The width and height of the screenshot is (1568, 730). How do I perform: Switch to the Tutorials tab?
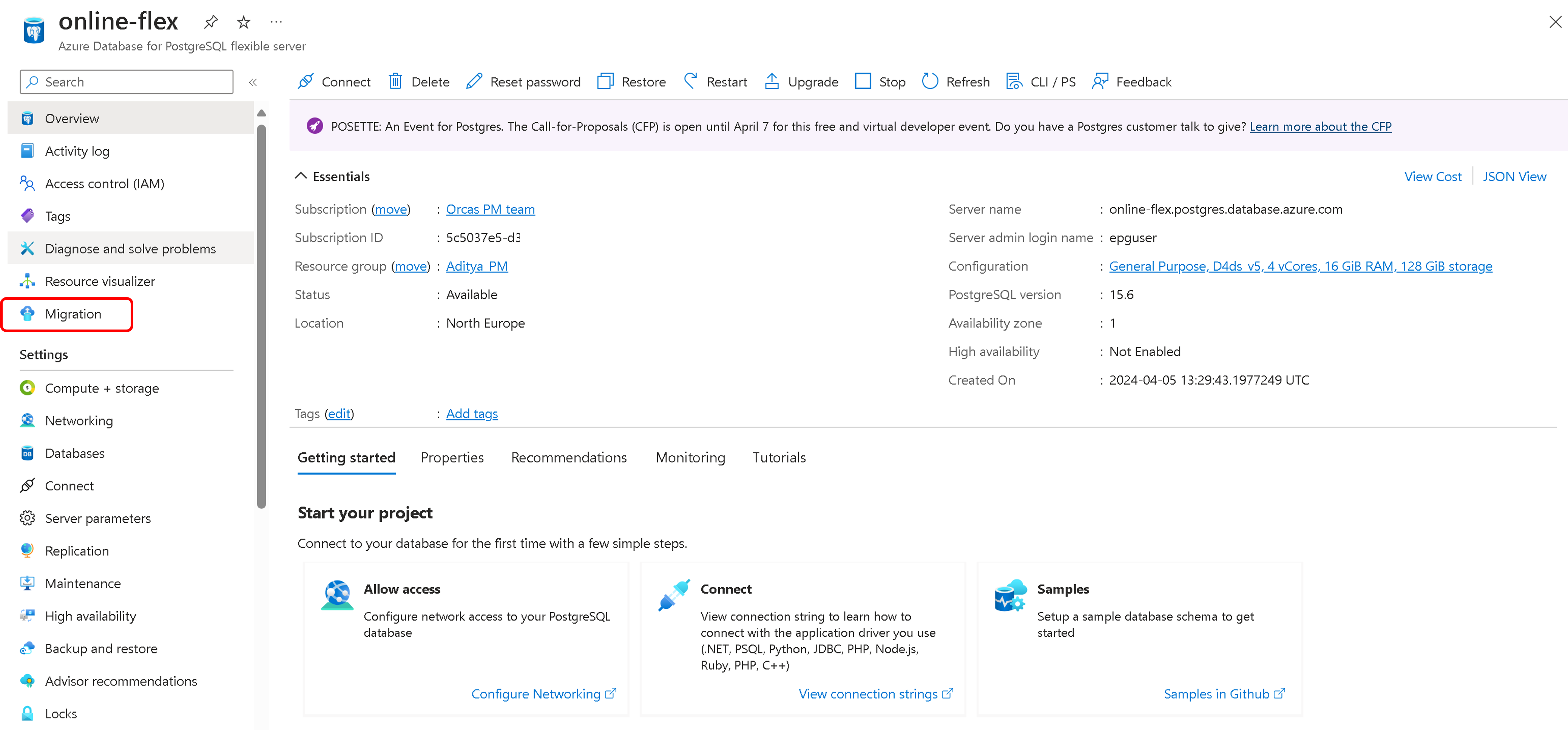(778, 457)
